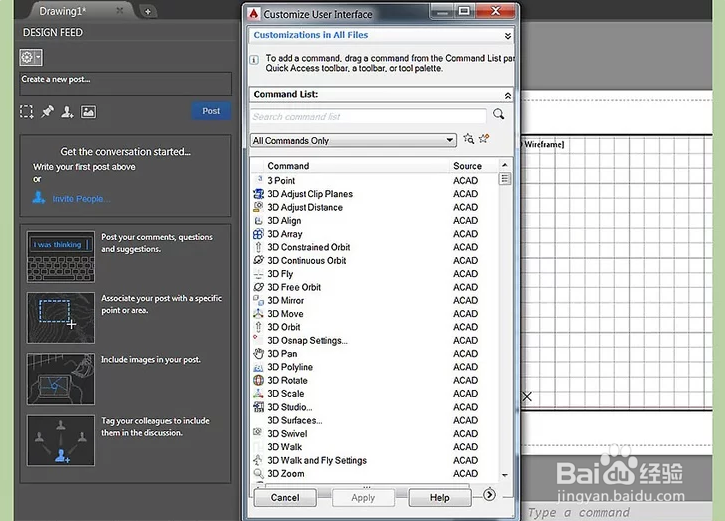Click the associate post with area thumbnail
This screenshot has width=725, height=521.
coord(61,318)
